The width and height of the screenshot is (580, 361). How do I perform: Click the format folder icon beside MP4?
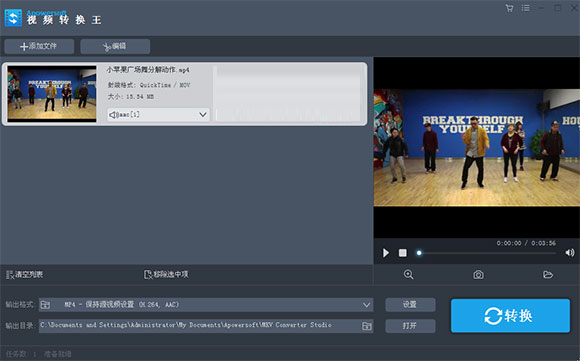click(x=45, y=305)
